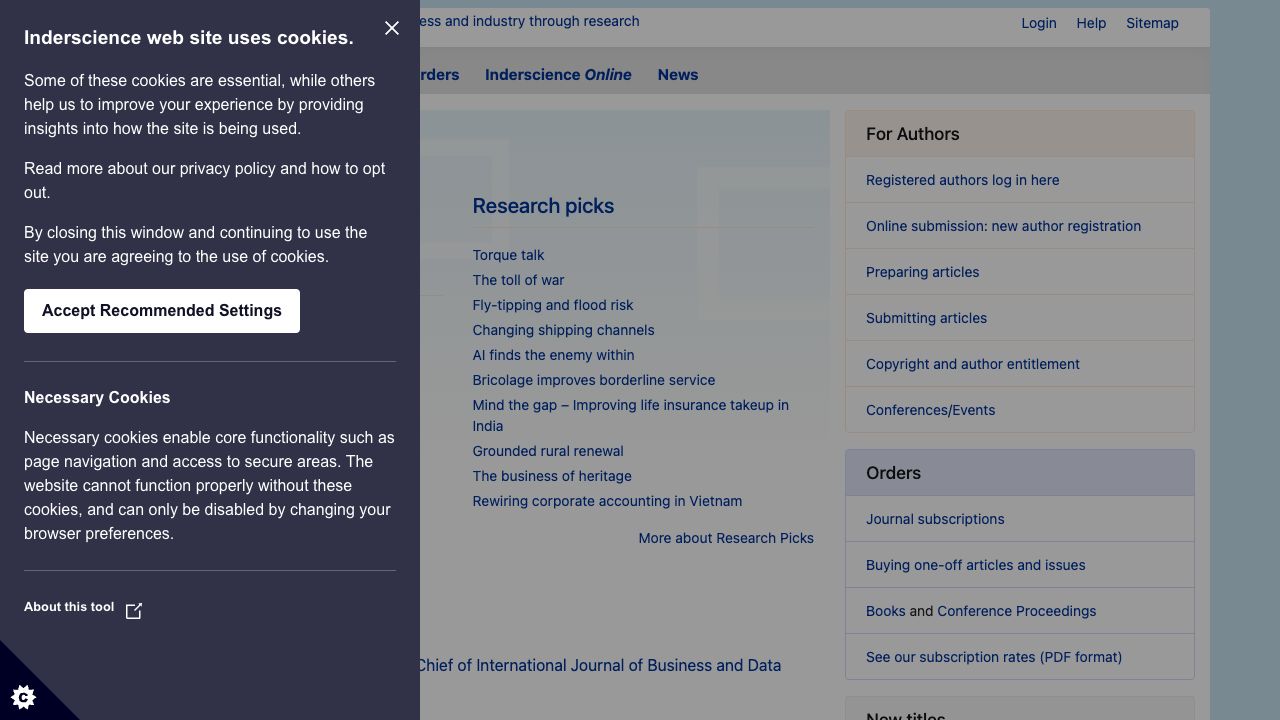Go to the Help page
The height and width of the screenshot is (720, 1280).
pos(1091,23)
